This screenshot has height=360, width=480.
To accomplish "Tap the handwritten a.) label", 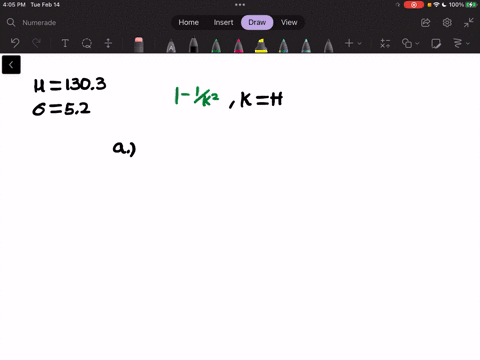I will pos(124,149).
